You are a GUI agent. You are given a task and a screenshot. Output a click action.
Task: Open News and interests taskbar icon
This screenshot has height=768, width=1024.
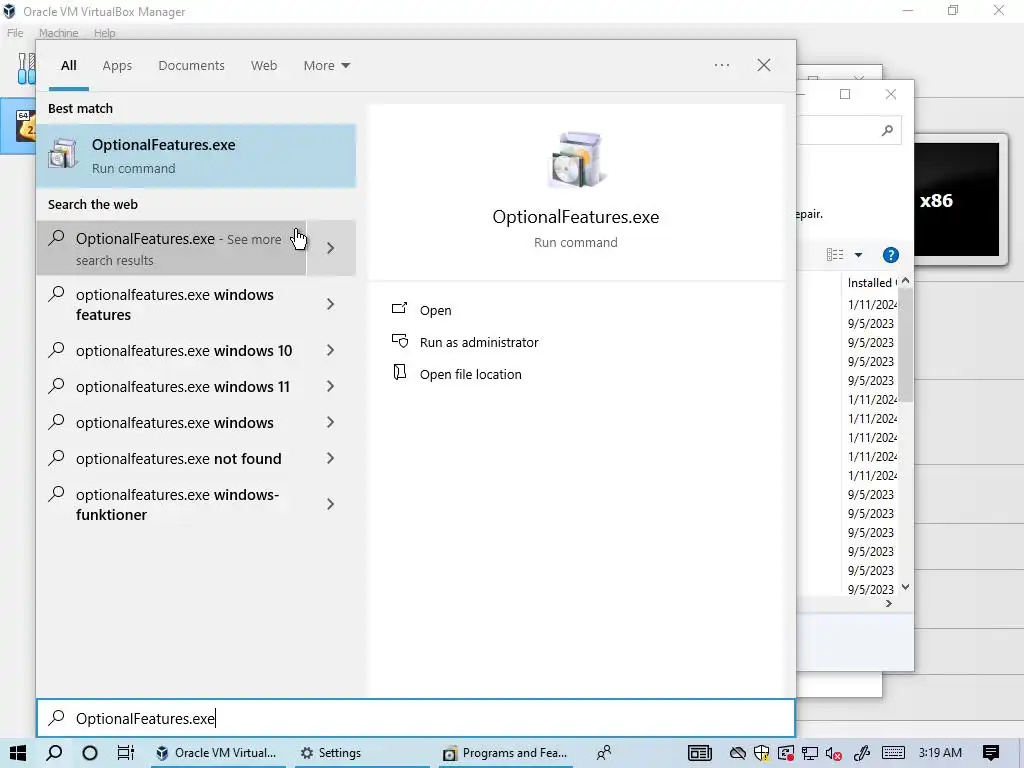[699, 753]
